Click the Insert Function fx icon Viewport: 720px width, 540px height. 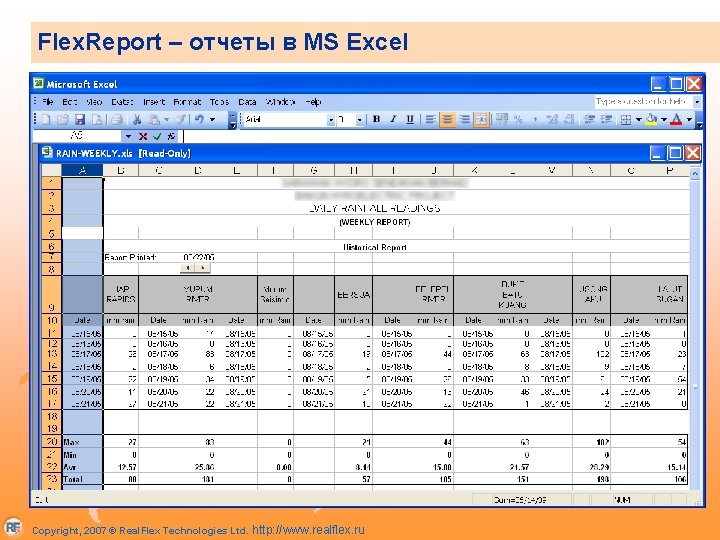tap(171, 136)
